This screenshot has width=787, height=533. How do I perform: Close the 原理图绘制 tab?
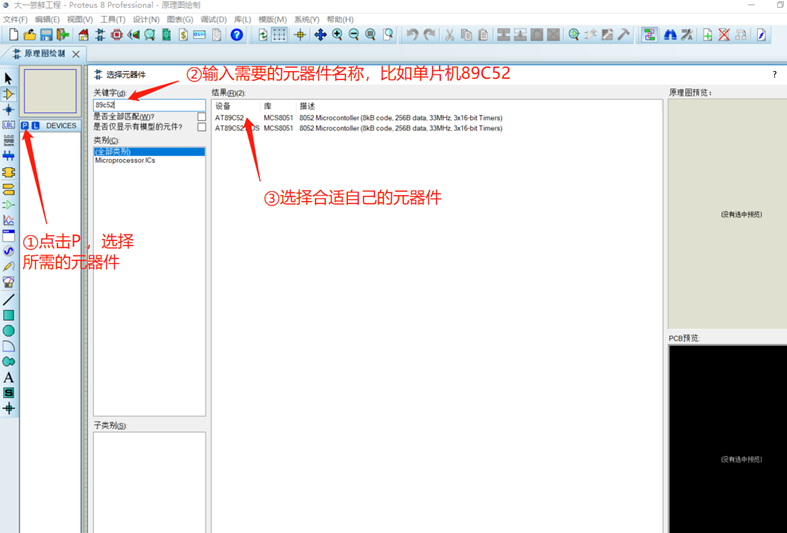(76, 54)
